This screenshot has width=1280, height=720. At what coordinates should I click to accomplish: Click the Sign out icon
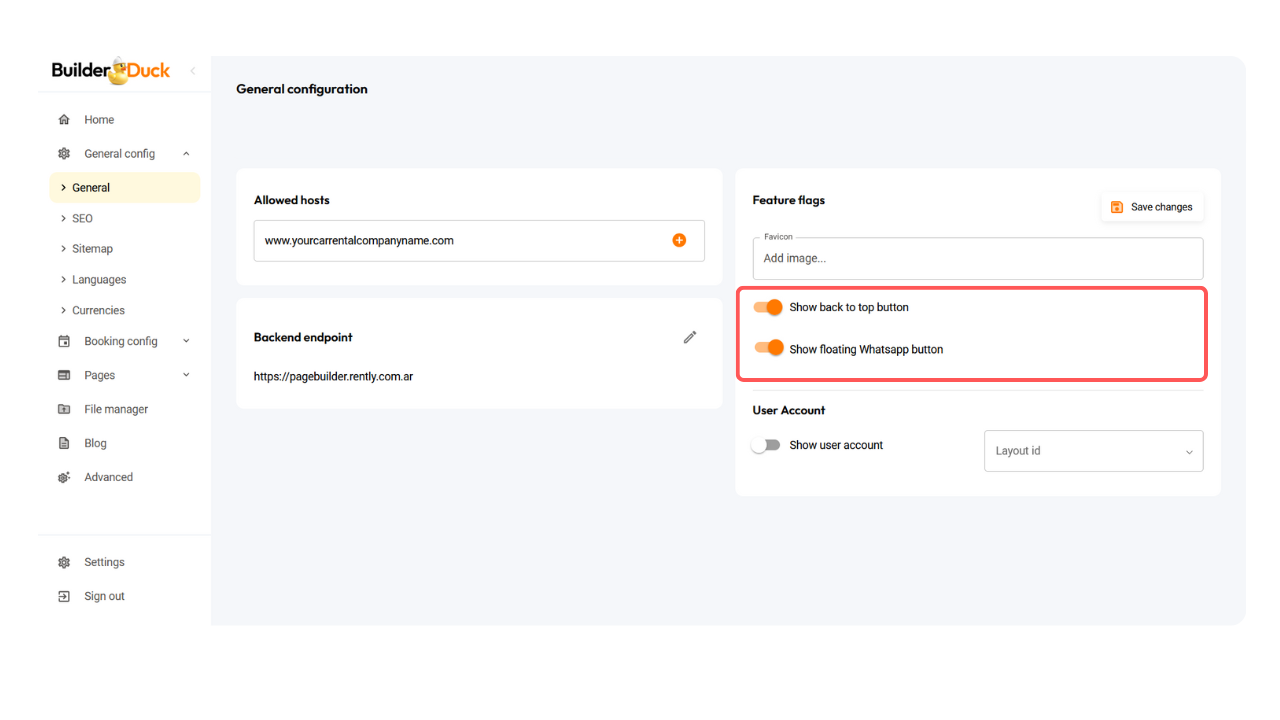tap(64, 596)
